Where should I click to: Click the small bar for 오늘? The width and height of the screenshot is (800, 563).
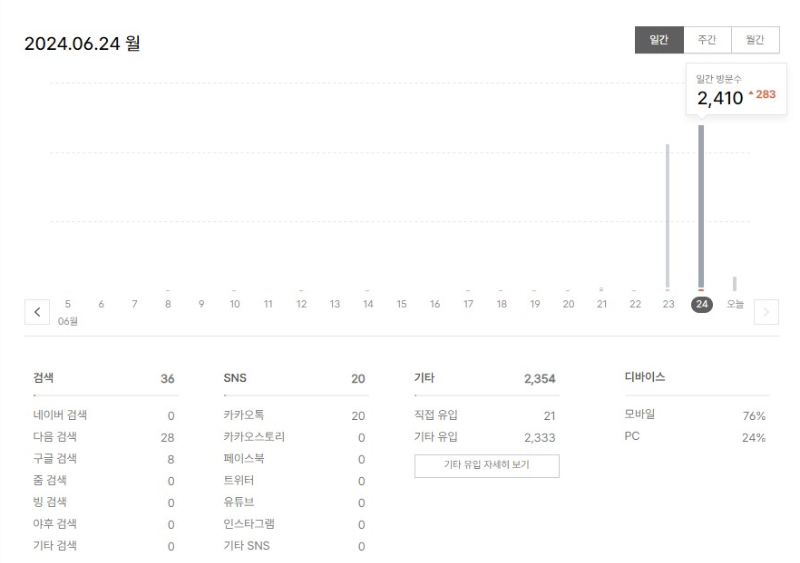735,283
